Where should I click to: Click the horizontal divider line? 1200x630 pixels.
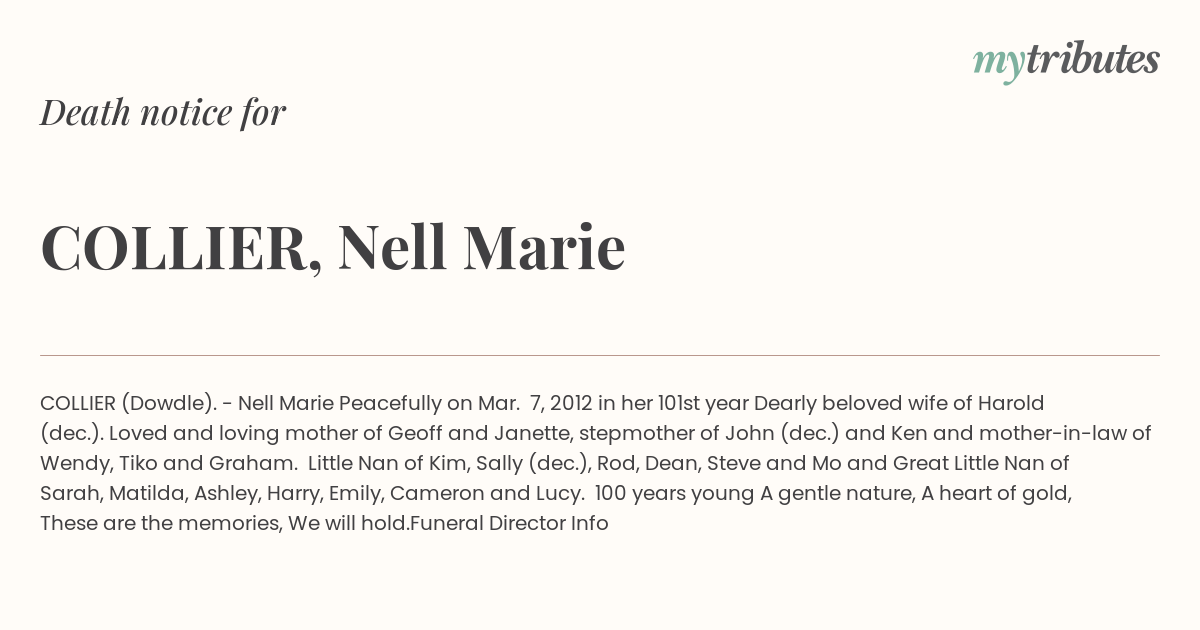[600, 355]
